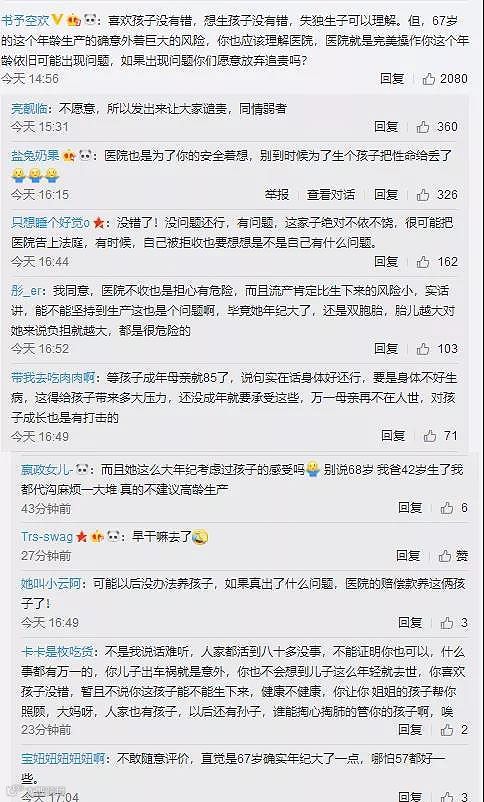Reply to the top comment from 书予空欢
Image resolution: width=484 pixels, height=802 pixels.
[392, 79]
